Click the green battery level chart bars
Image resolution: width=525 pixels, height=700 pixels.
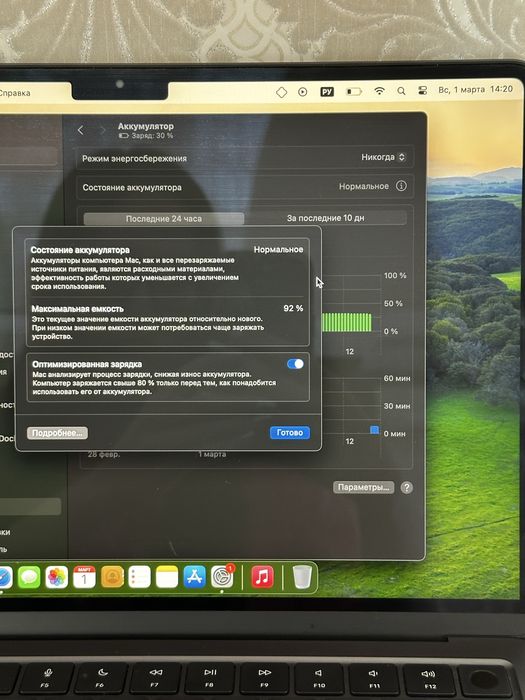click(346, 322)
